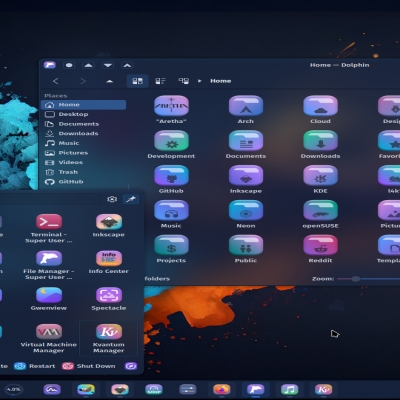Switch Dolphin to icons view mode

click(137, 81)
